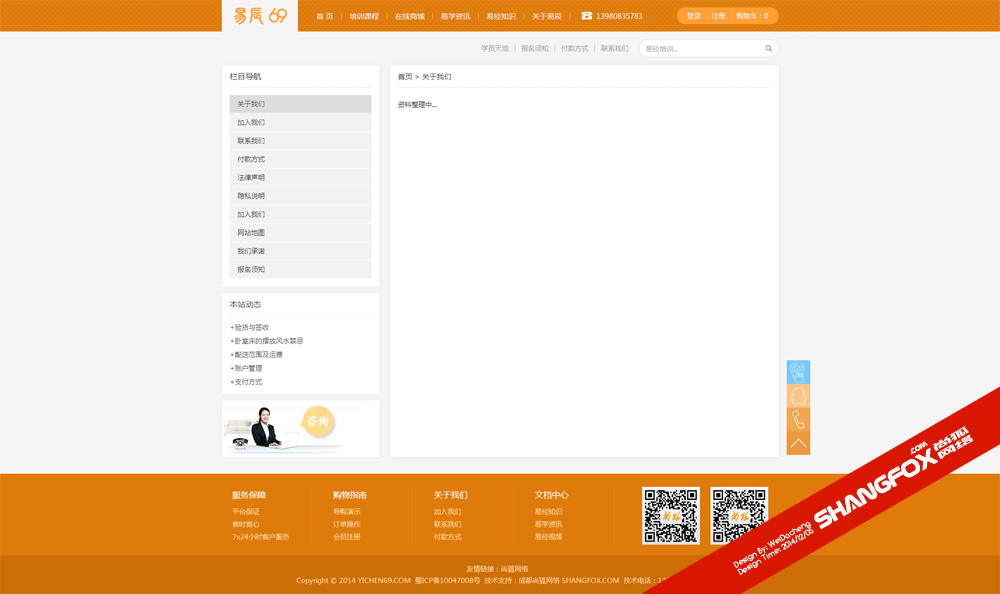1000x594 pixels.
Task: Click the blue floating sidebar icon
Action: pyautogui.click(x=798, y=372)
